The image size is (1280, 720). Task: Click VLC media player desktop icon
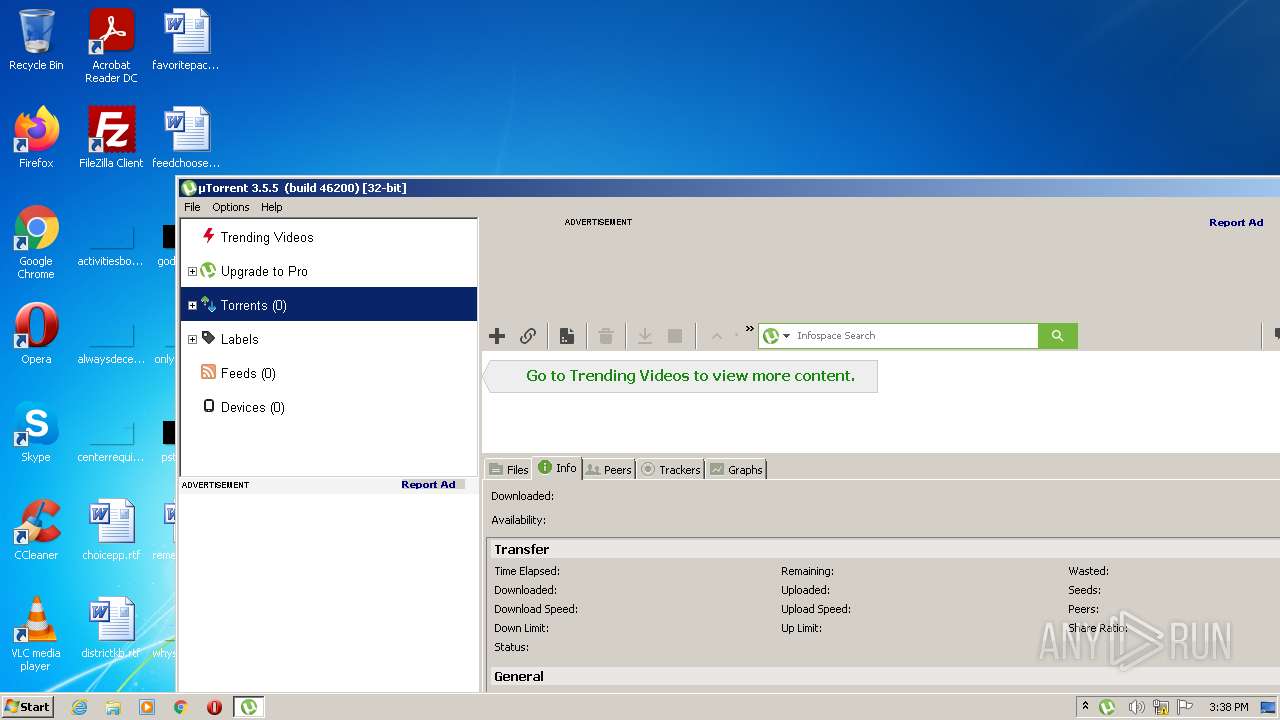(36, 634)
